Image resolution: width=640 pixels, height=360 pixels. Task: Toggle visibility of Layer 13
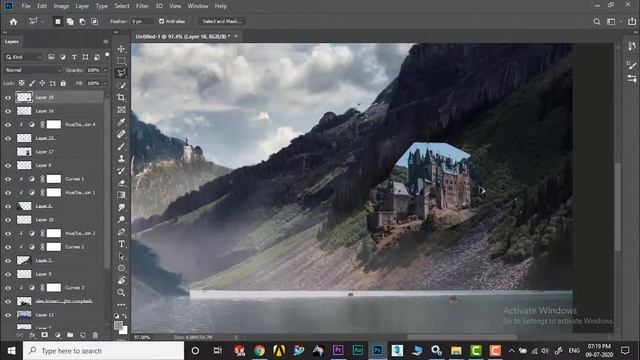point(8,315)
